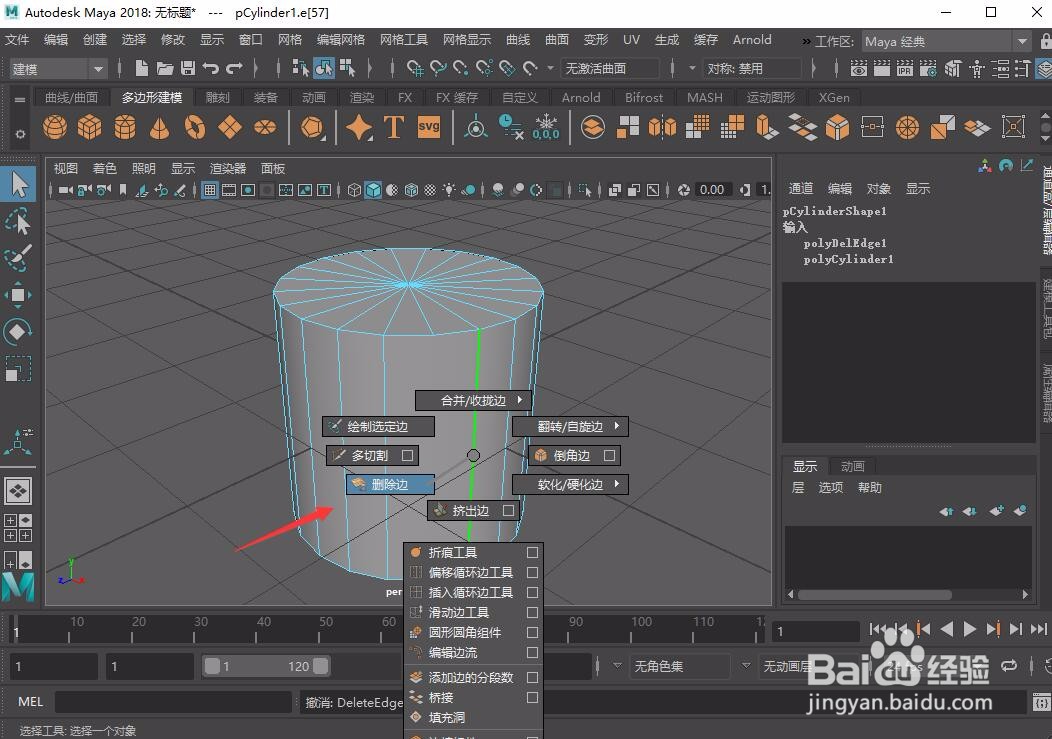Activate the Move tool
Screen dimensions: 1052x739
click(x=19, y=295)
